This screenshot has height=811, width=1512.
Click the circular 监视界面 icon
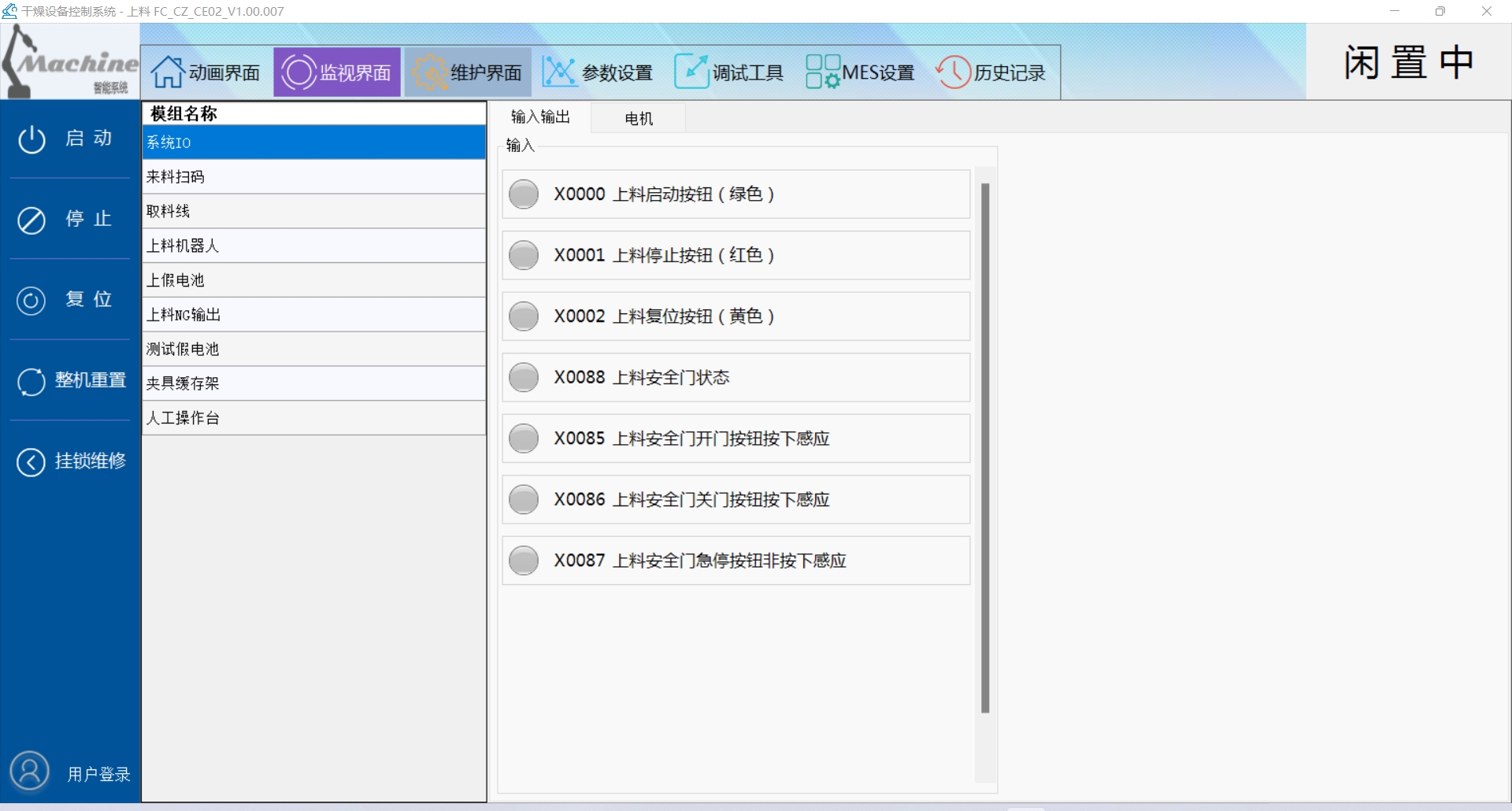(299, 72)
